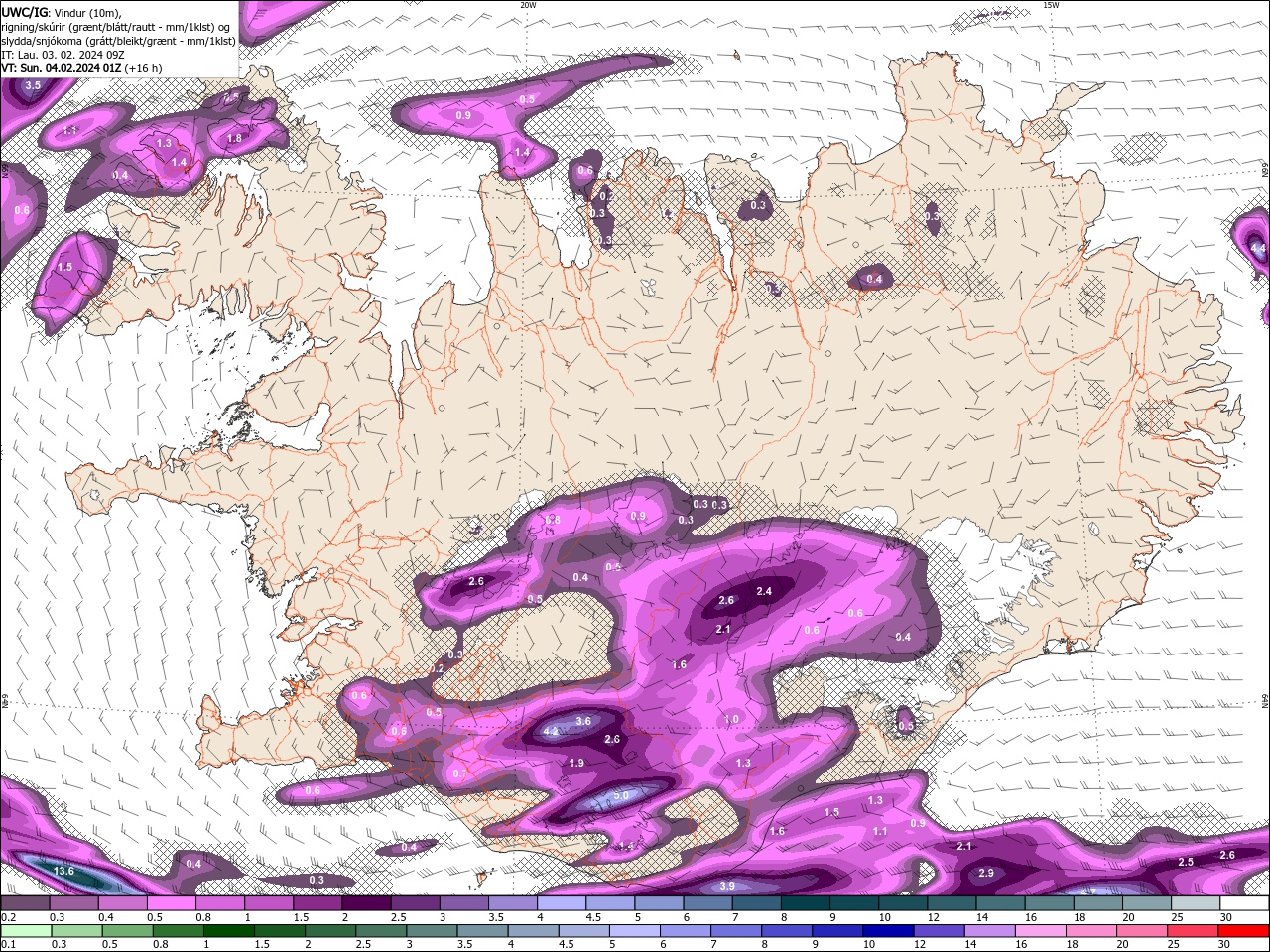Click the 0.8 precipitation value on the map
The image size is (1270, 952).
pyautogui.click(x=553, y=520)
